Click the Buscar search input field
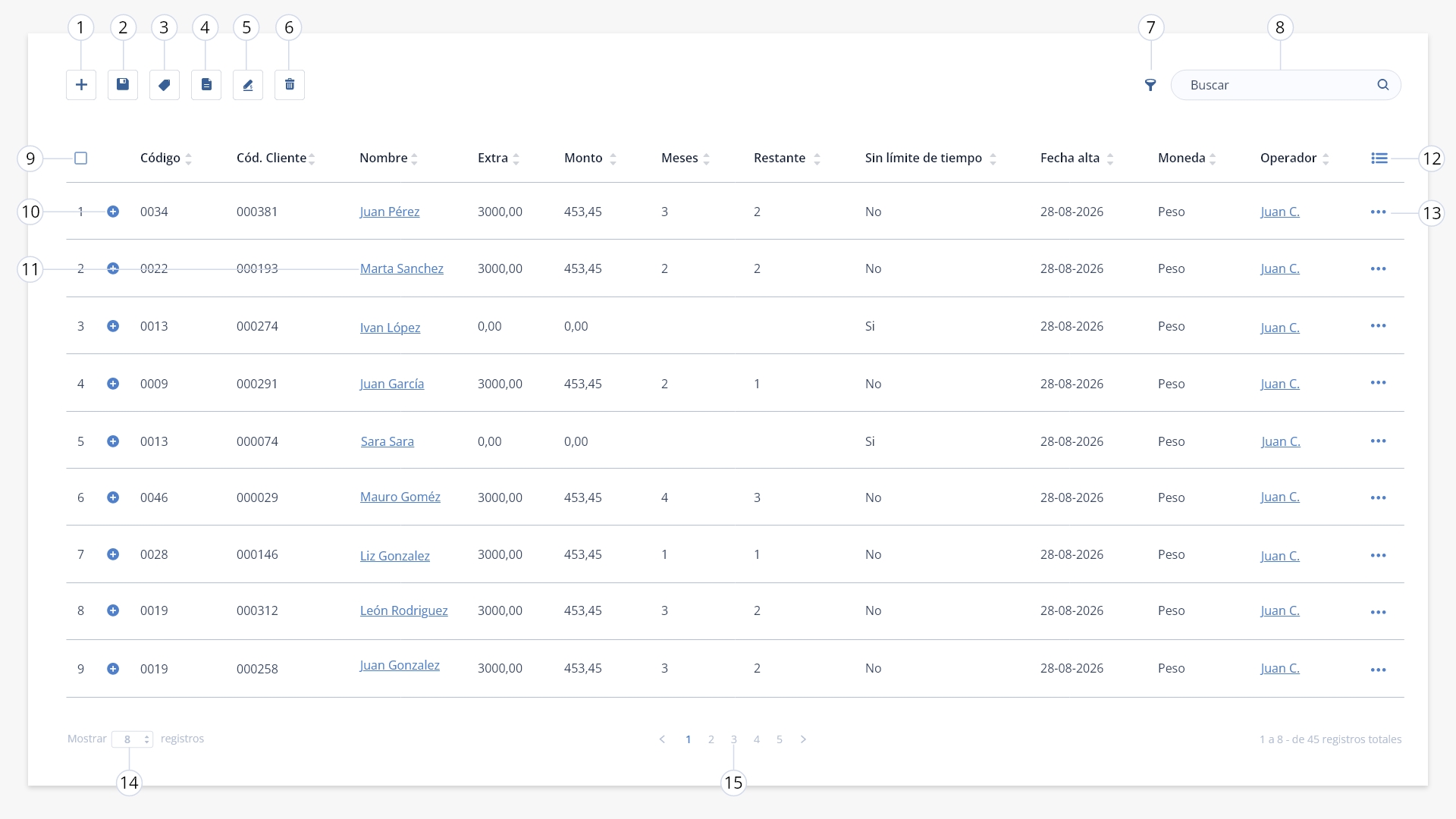Viewport: 1456px width, 819px height. [1286, 85]
